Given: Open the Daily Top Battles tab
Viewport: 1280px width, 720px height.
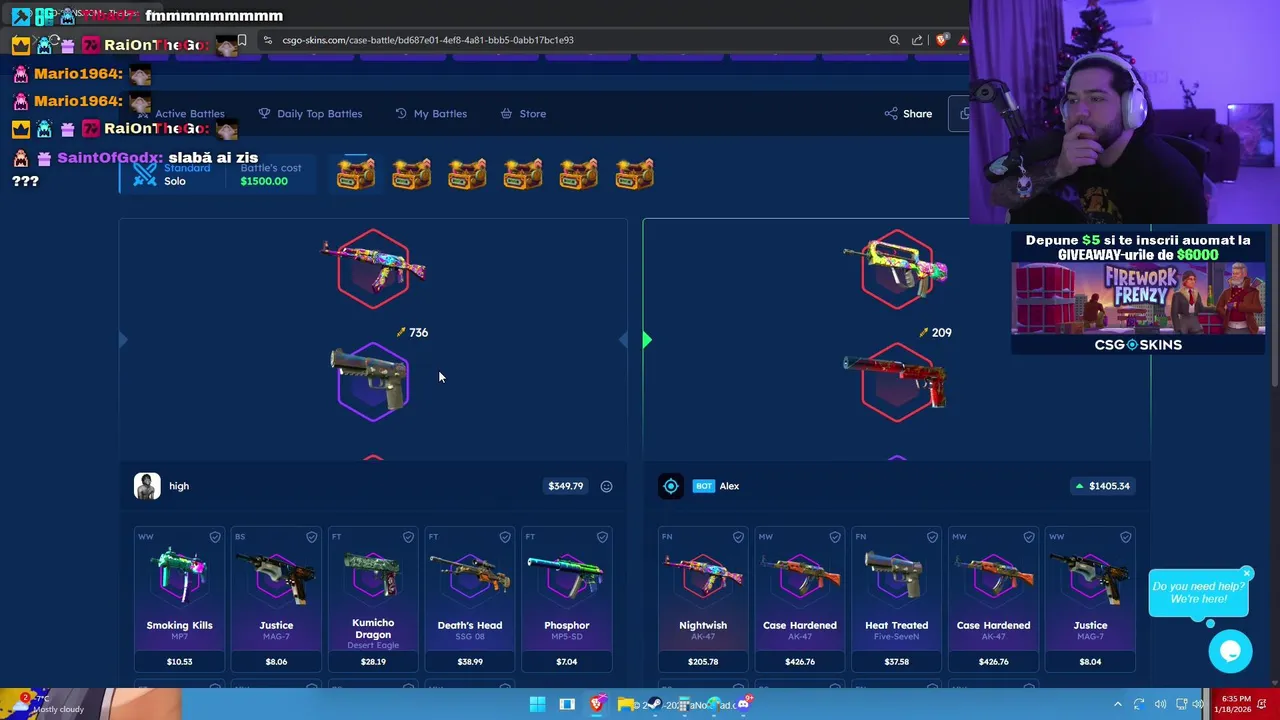Looking at the screenshot, I should 310,114.
